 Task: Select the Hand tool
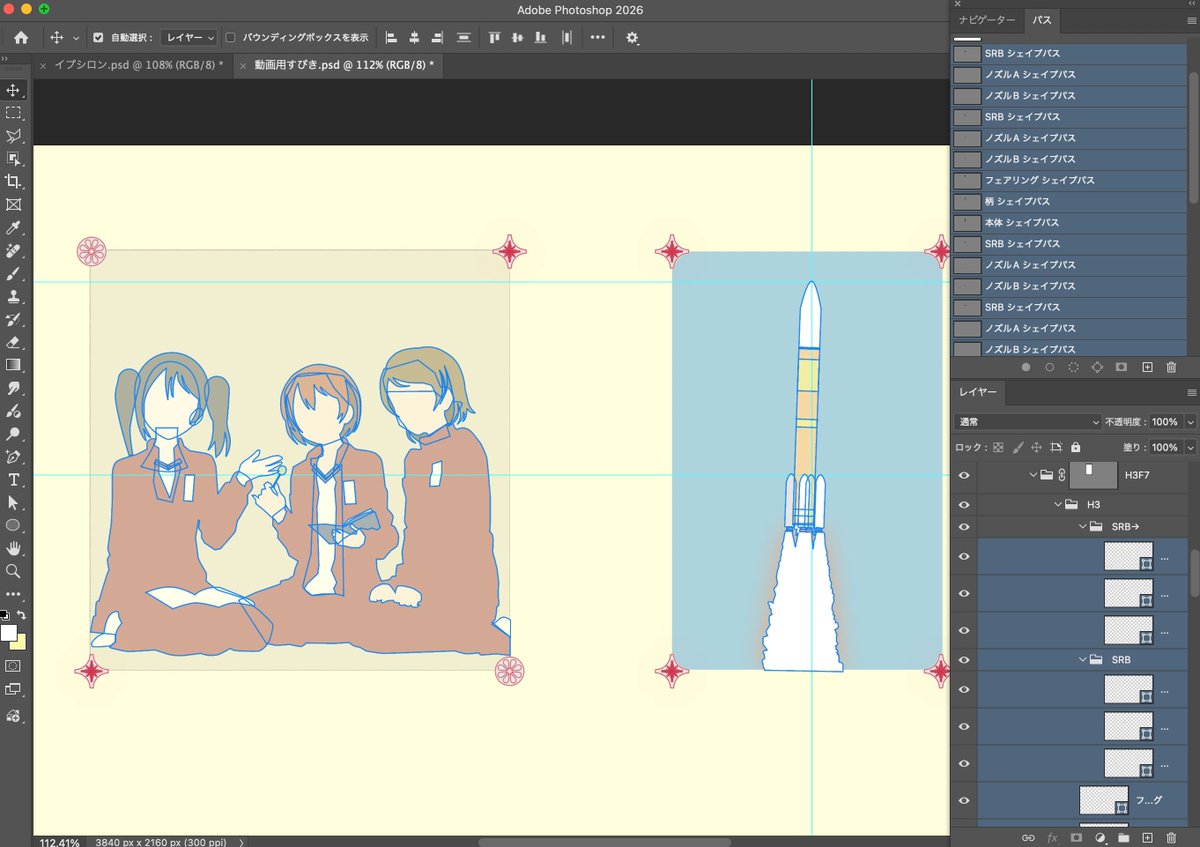pos(13,548)
